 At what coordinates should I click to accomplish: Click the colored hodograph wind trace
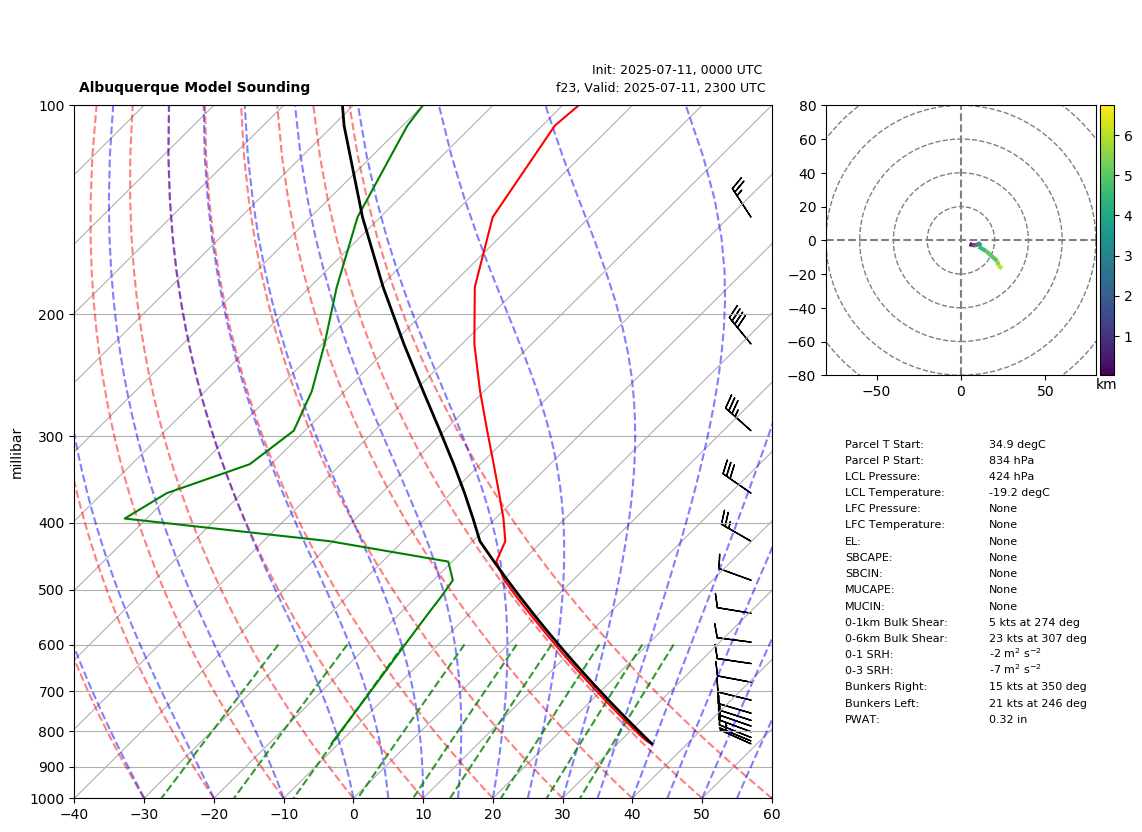click(987, 254)
